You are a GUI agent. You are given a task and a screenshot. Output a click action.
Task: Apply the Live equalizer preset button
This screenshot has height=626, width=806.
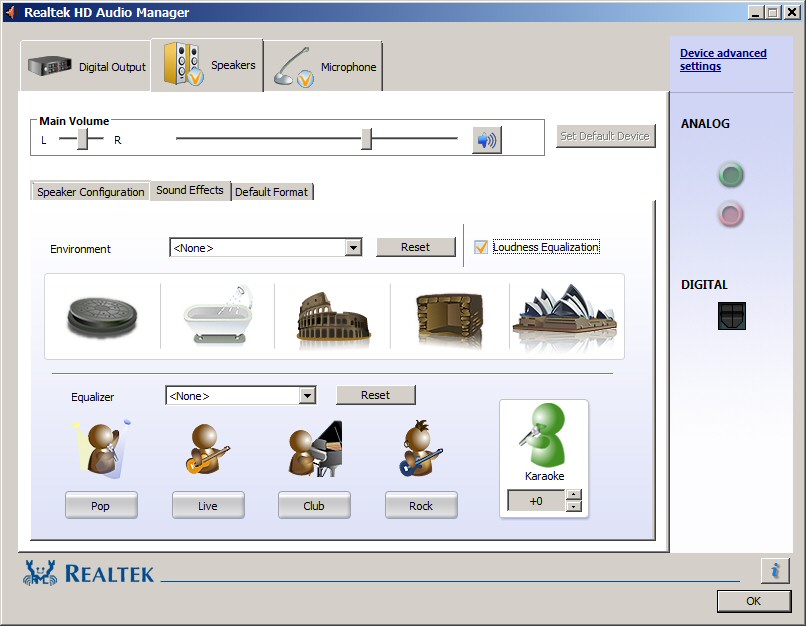click(x=208, y=505)
